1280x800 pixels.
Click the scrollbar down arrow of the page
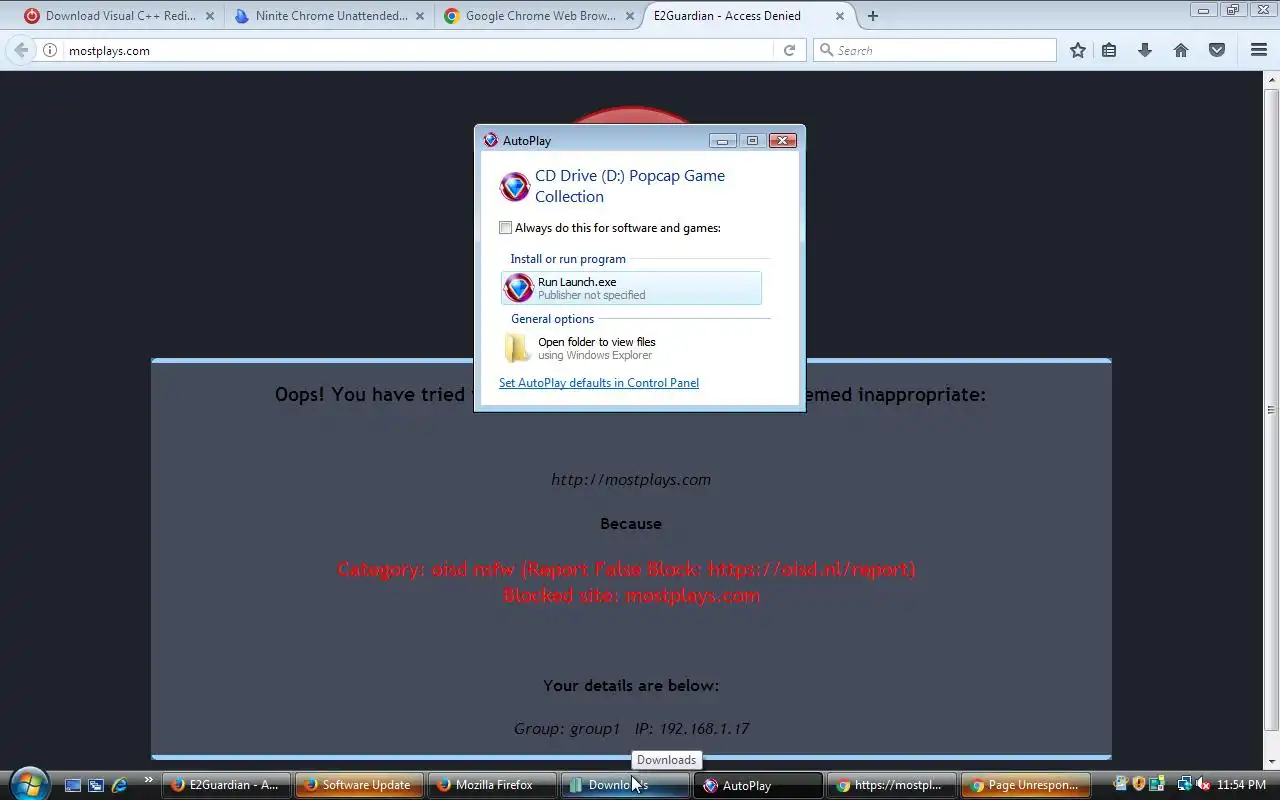coord(1271,762)
